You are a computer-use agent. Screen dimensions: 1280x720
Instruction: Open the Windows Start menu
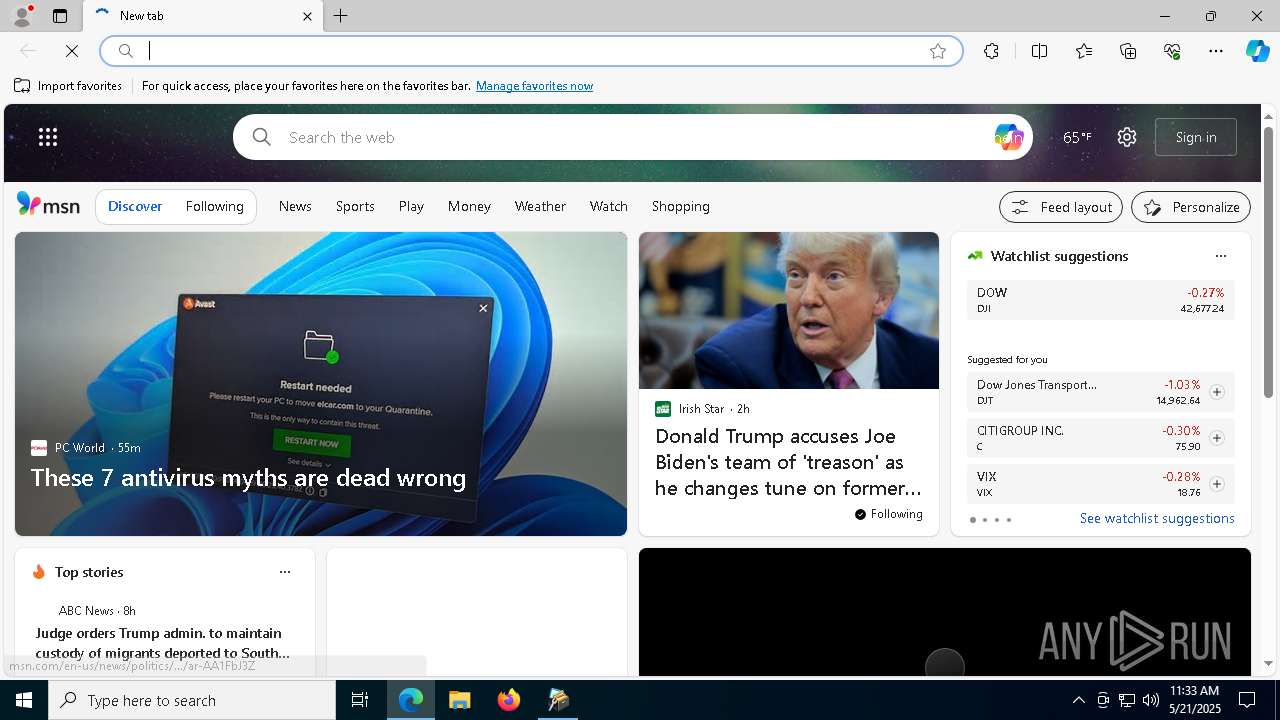(24, 700)
